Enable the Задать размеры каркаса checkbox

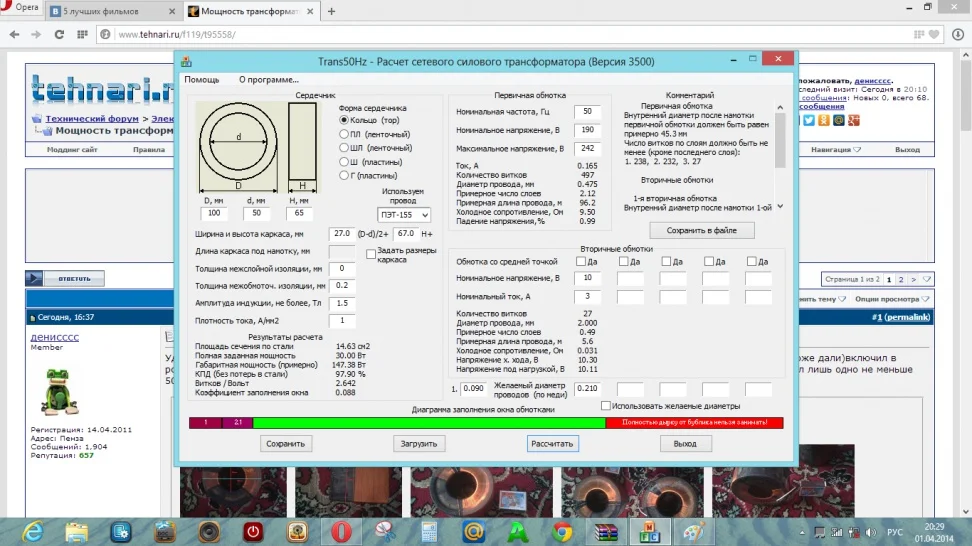(x=371, y=254)
